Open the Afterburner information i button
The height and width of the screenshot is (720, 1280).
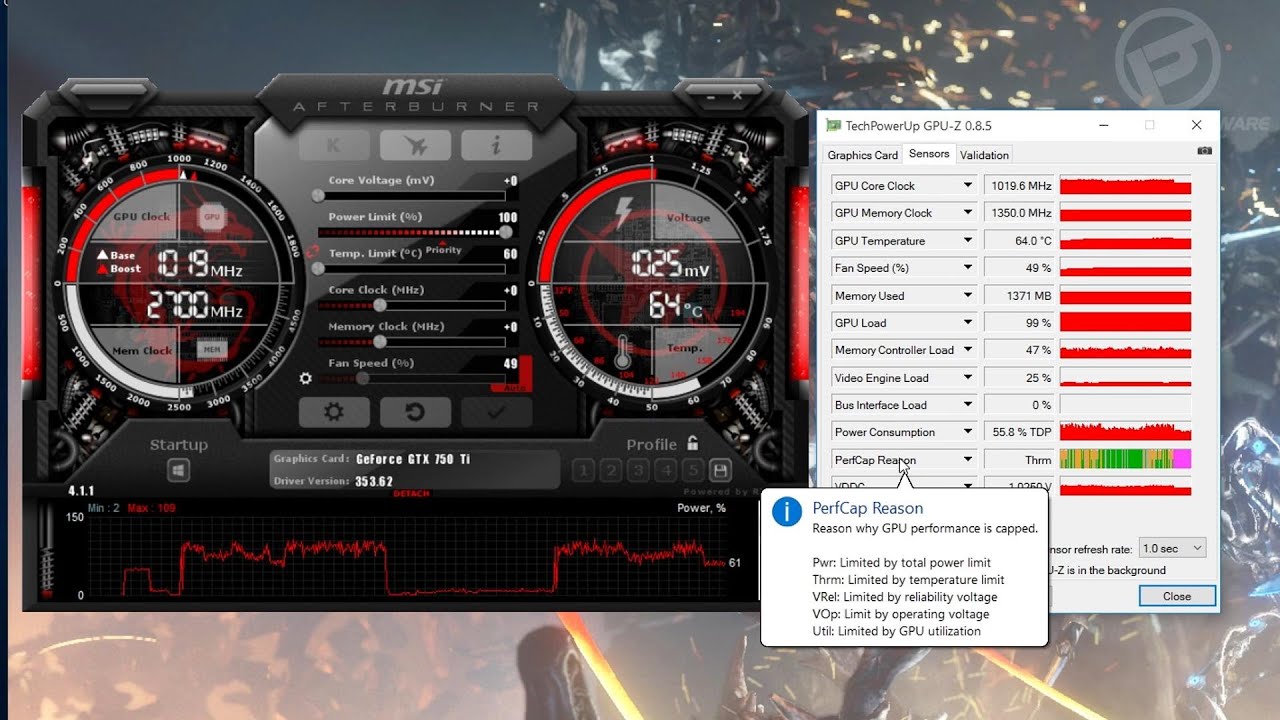[496, 145]
